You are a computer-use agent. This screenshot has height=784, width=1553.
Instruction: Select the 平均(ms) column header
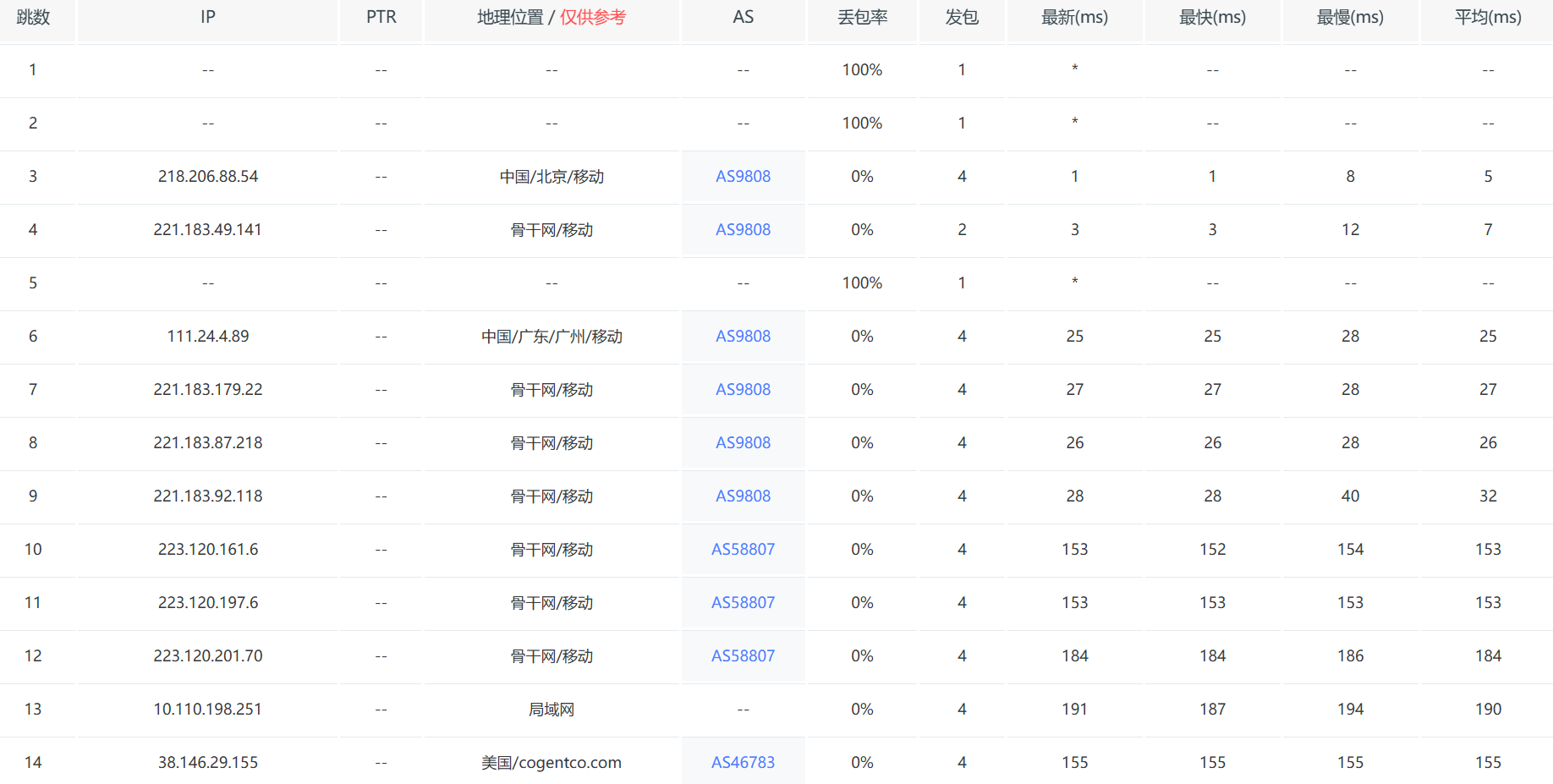pos(1488,16)
